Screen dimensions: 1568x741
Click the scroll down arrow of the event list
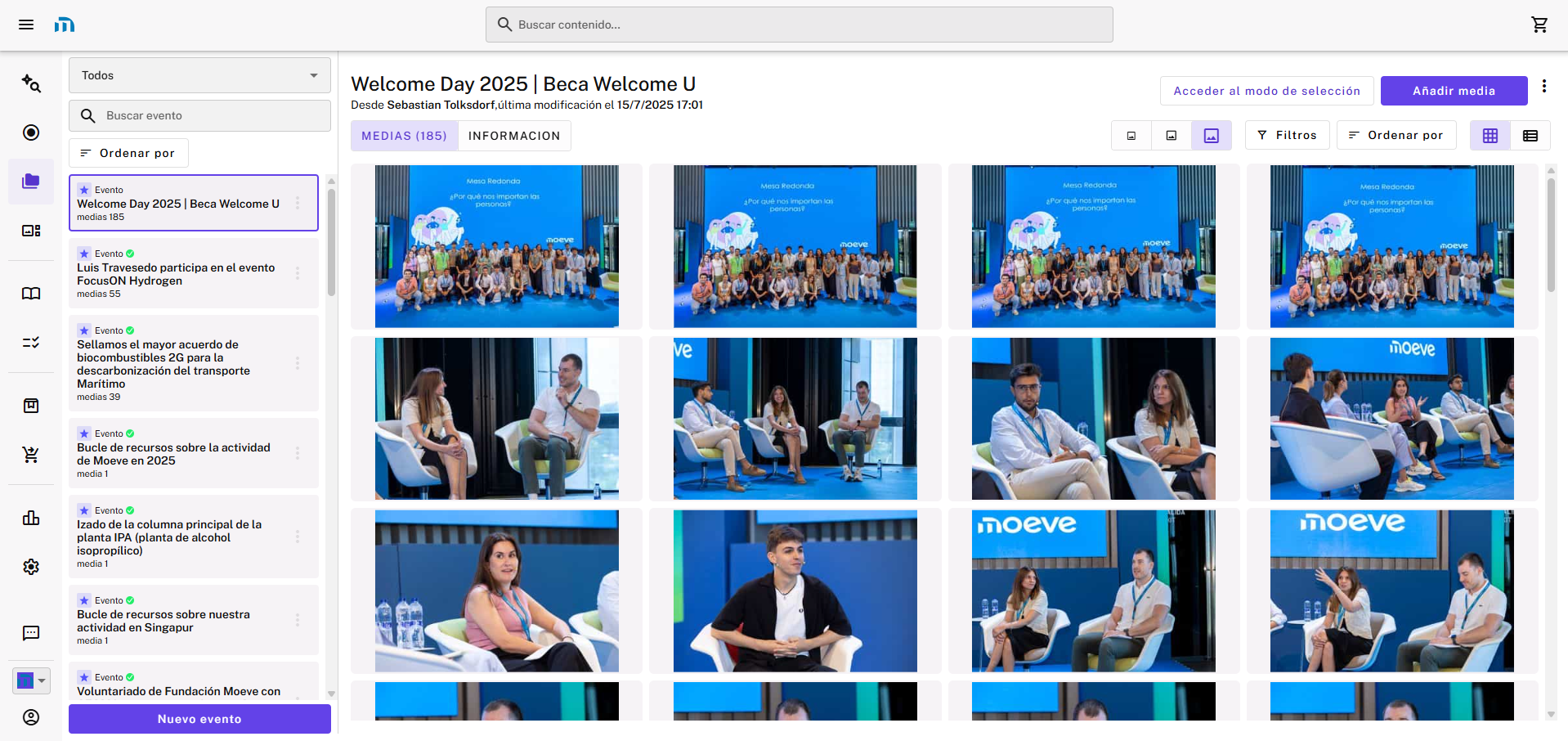(x=331, y=694)
